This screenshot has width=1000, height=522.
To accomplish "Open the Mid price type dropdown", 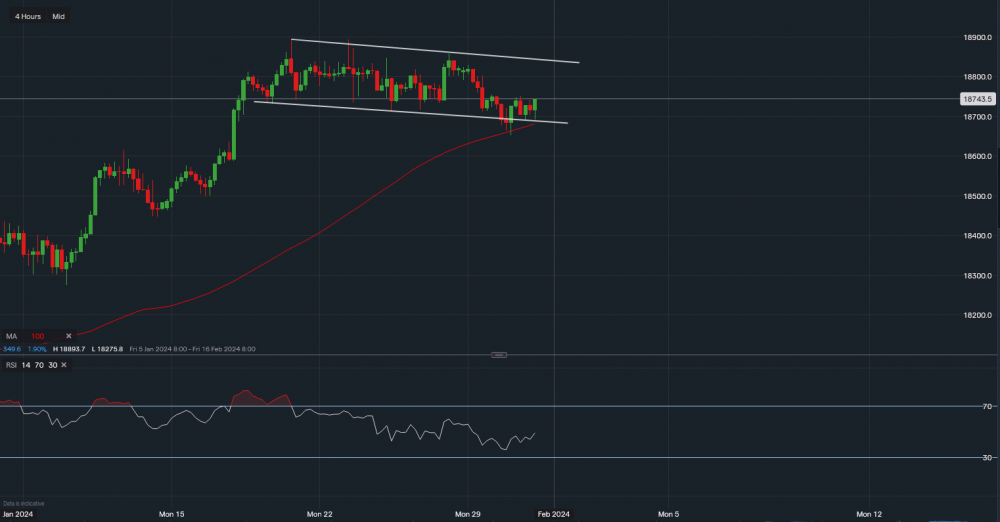I will (59, 17).
